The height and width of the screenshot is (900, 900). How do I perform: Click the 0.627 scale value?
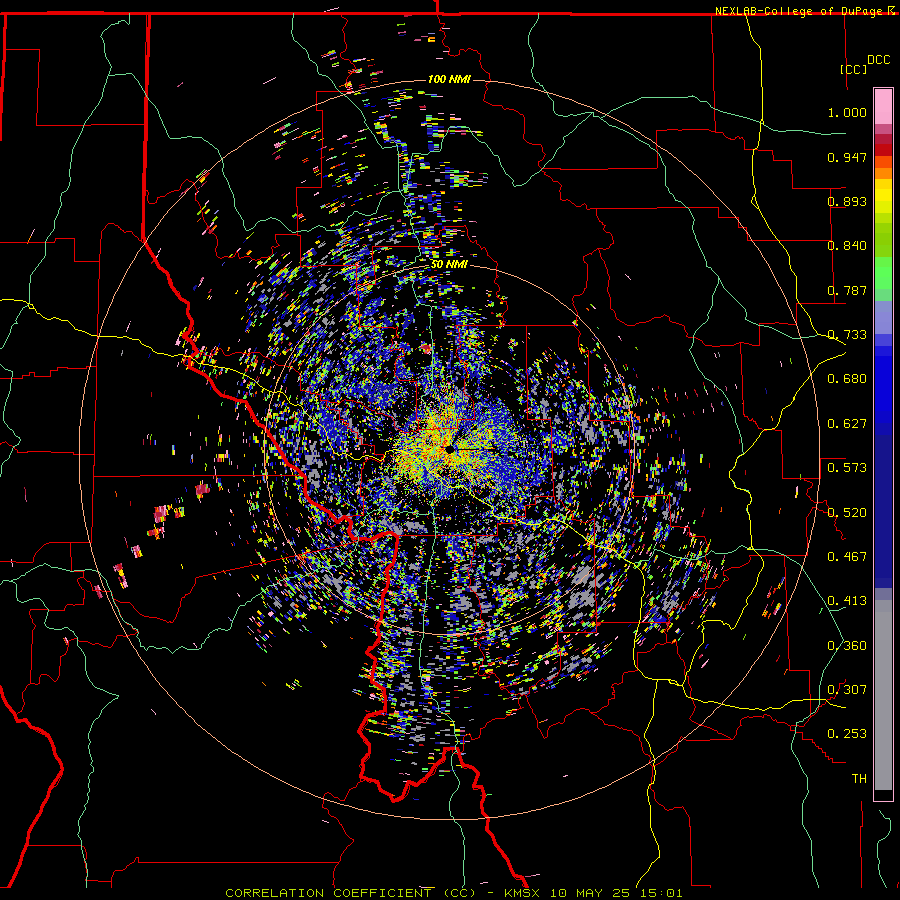[847, 424]
